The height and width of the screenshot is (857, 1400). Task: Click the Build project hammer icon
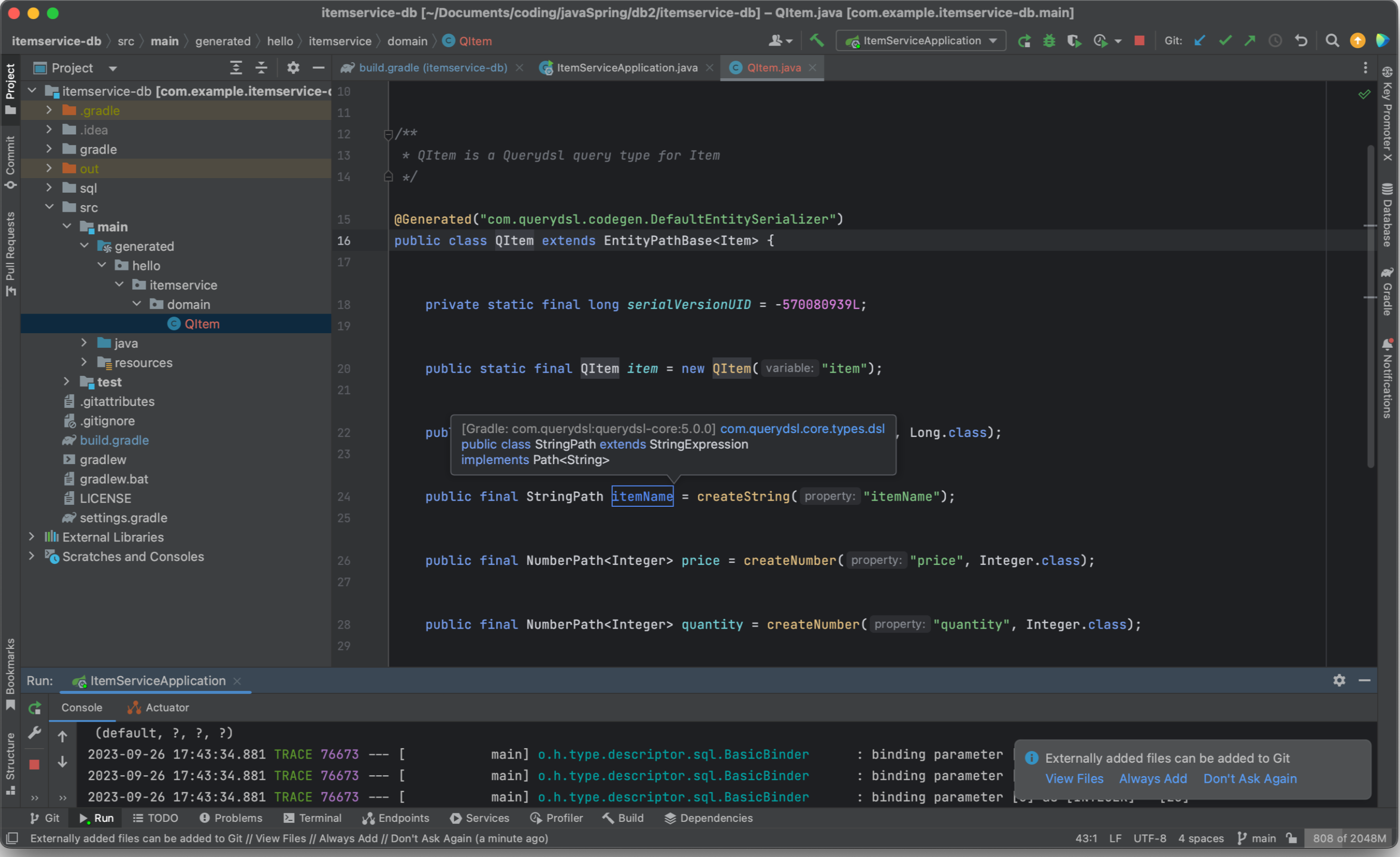(x=817, y=40)
